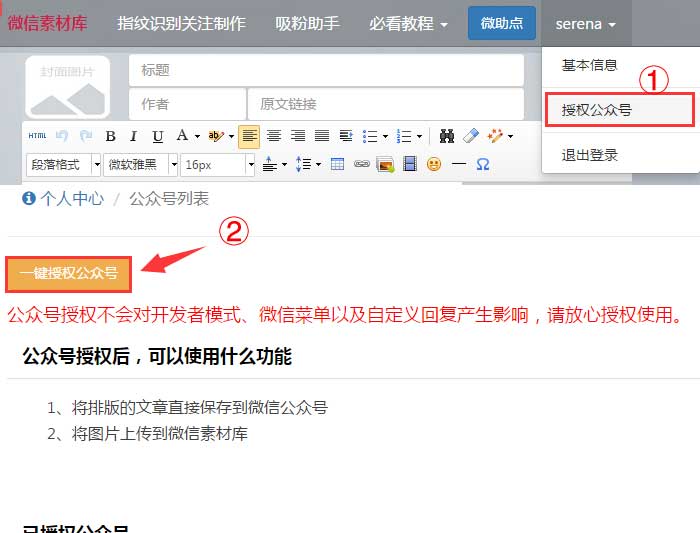Insert special character Omega
The image size is (700, 533).
[483, 164]
